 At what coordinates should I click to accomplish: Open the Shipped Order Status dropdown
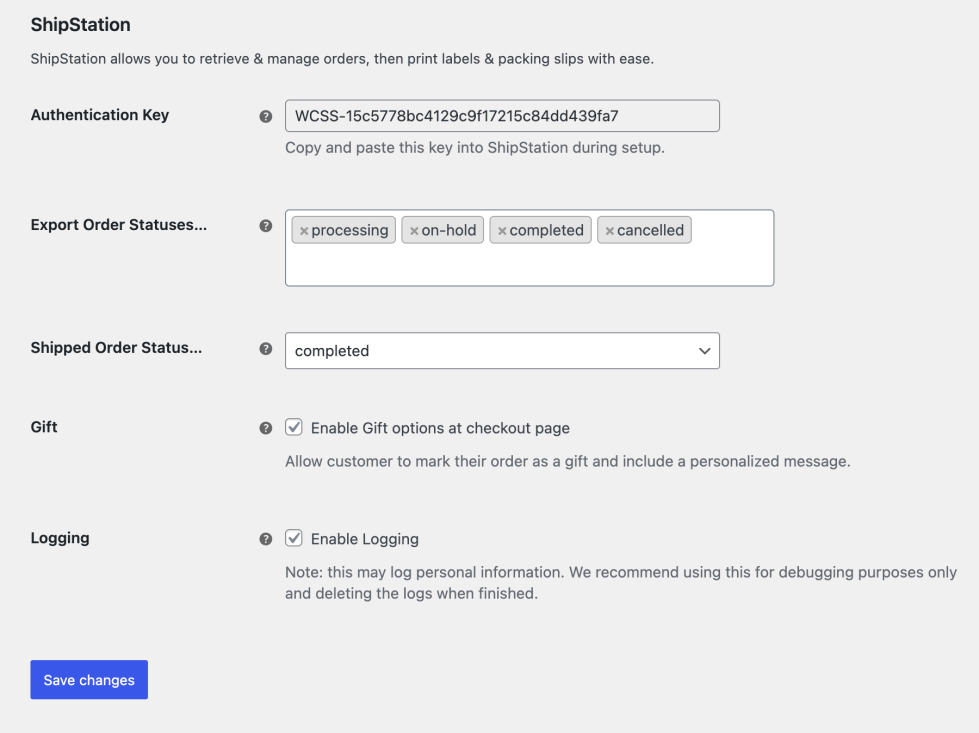tap(502, 350)
